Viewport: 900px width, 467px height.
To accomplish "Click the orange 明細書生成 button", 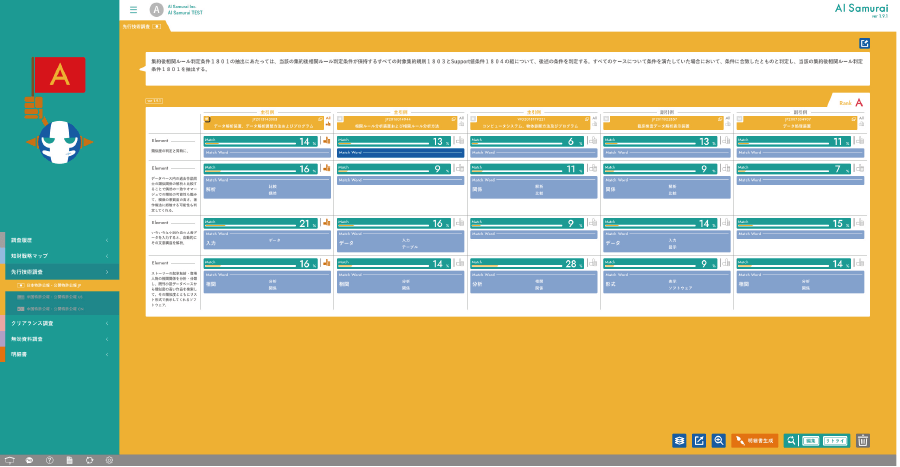I will point(755,439).
